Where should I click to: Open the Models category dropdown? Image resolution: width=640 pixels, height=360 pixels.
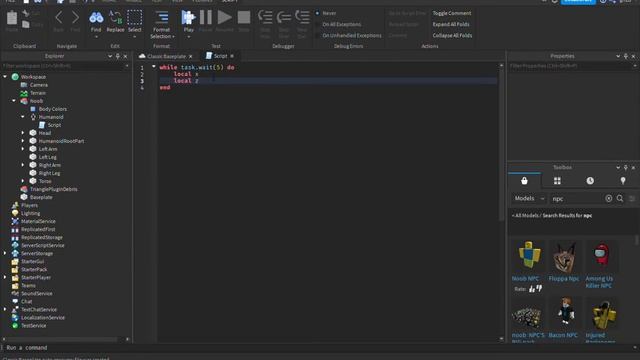pyautogui.click(x=529, y=198)
